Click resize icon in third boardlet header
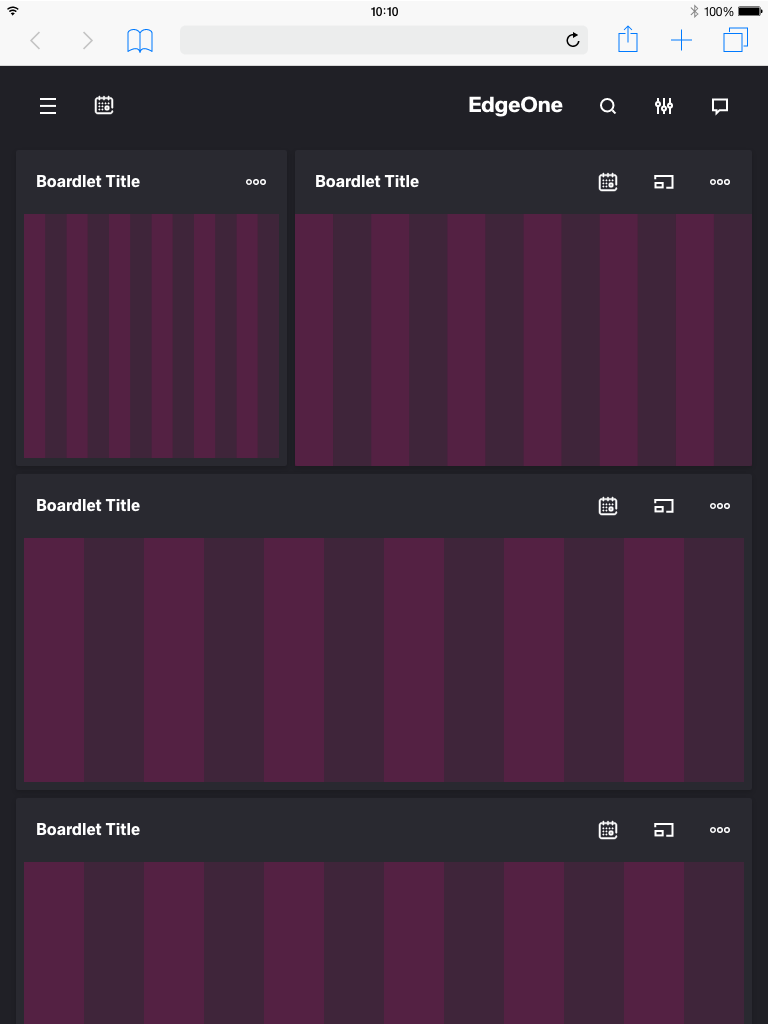The width and height of the screenshot is (768, 1024). click(664, 506)
